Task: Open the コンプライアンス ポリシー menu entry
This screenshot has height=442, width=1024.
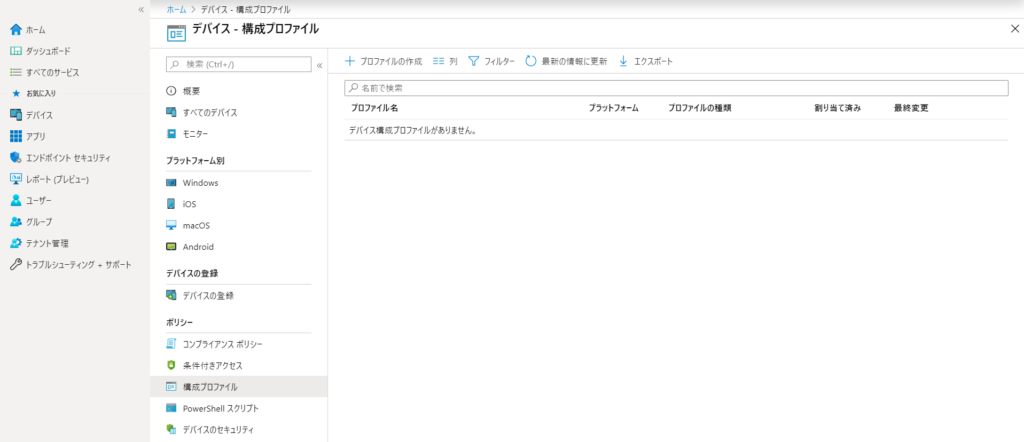Action: 223,343
